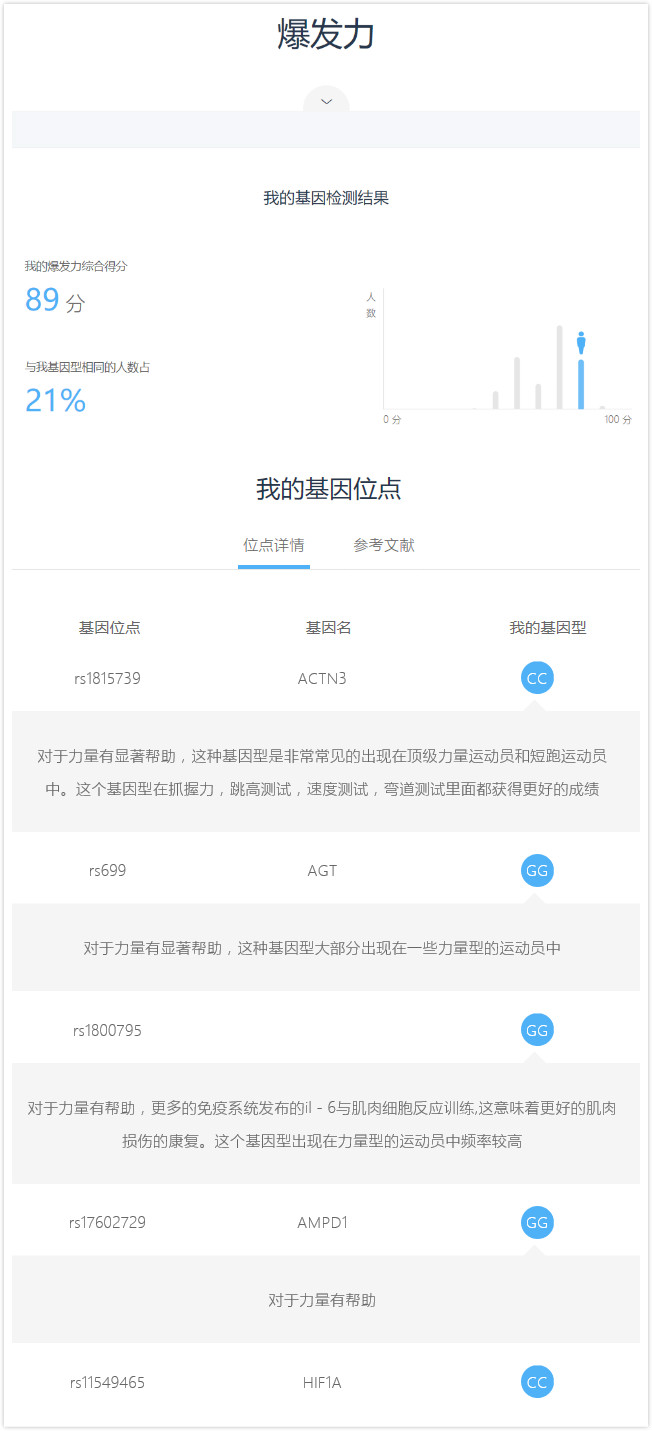Select the blue highlighted bar in the score chart
This screenshot has height=1431, width=652.
(x=581, y=384)
